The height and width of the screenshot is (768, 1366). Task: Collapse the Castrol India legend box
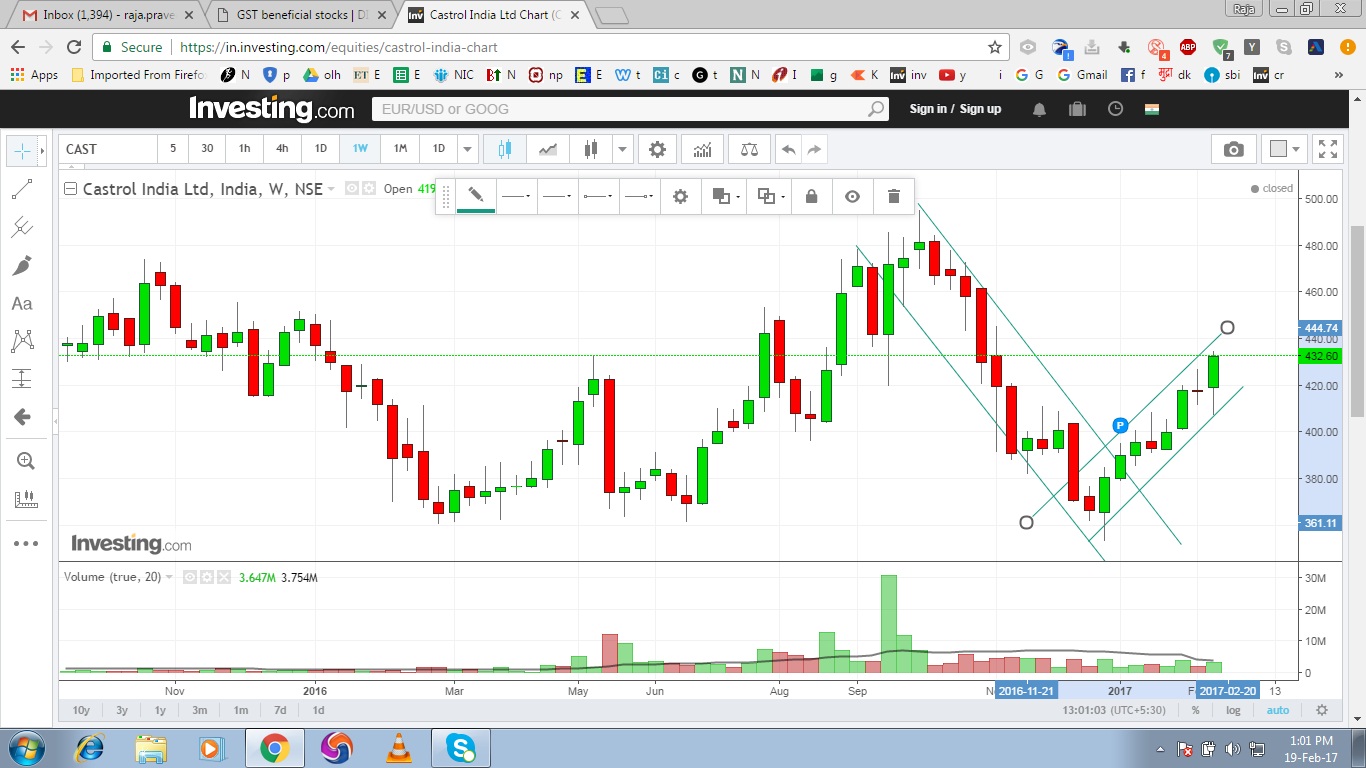coord(70,188)
